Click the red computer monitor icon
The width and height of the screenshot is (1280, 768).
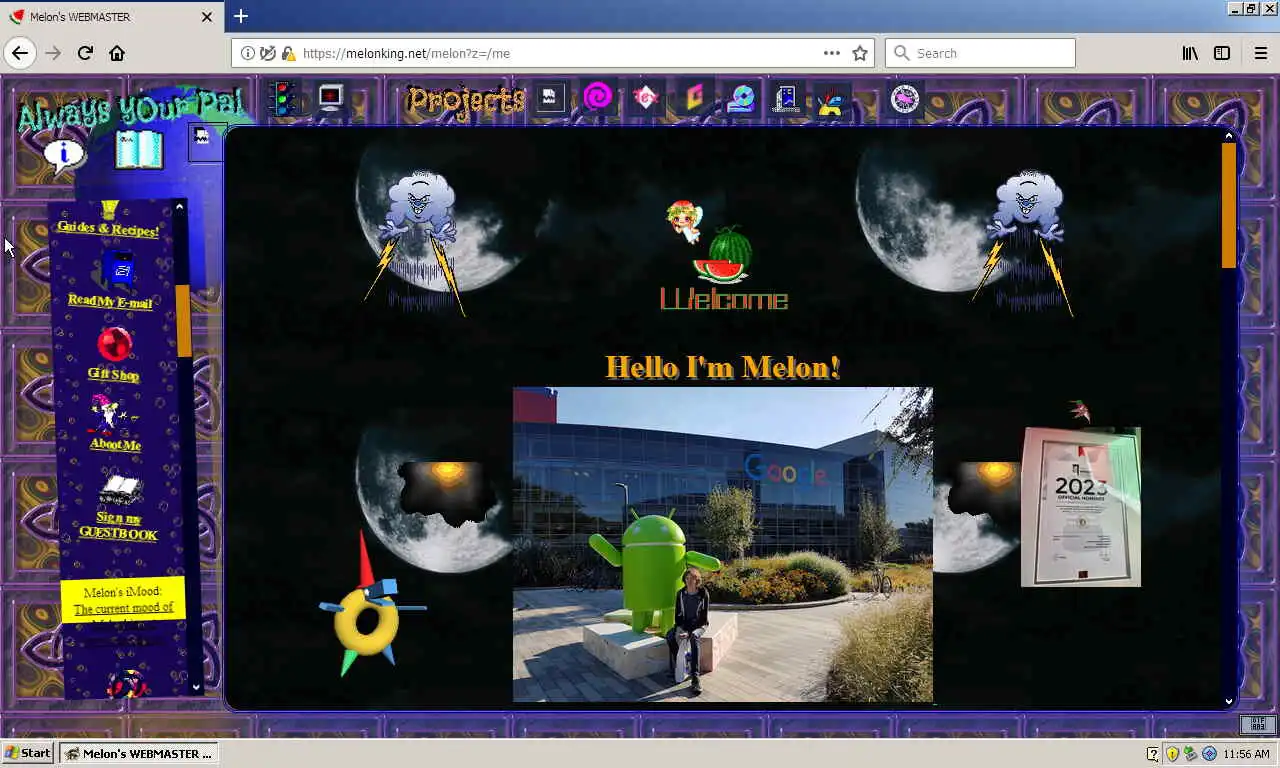(331, 98)
